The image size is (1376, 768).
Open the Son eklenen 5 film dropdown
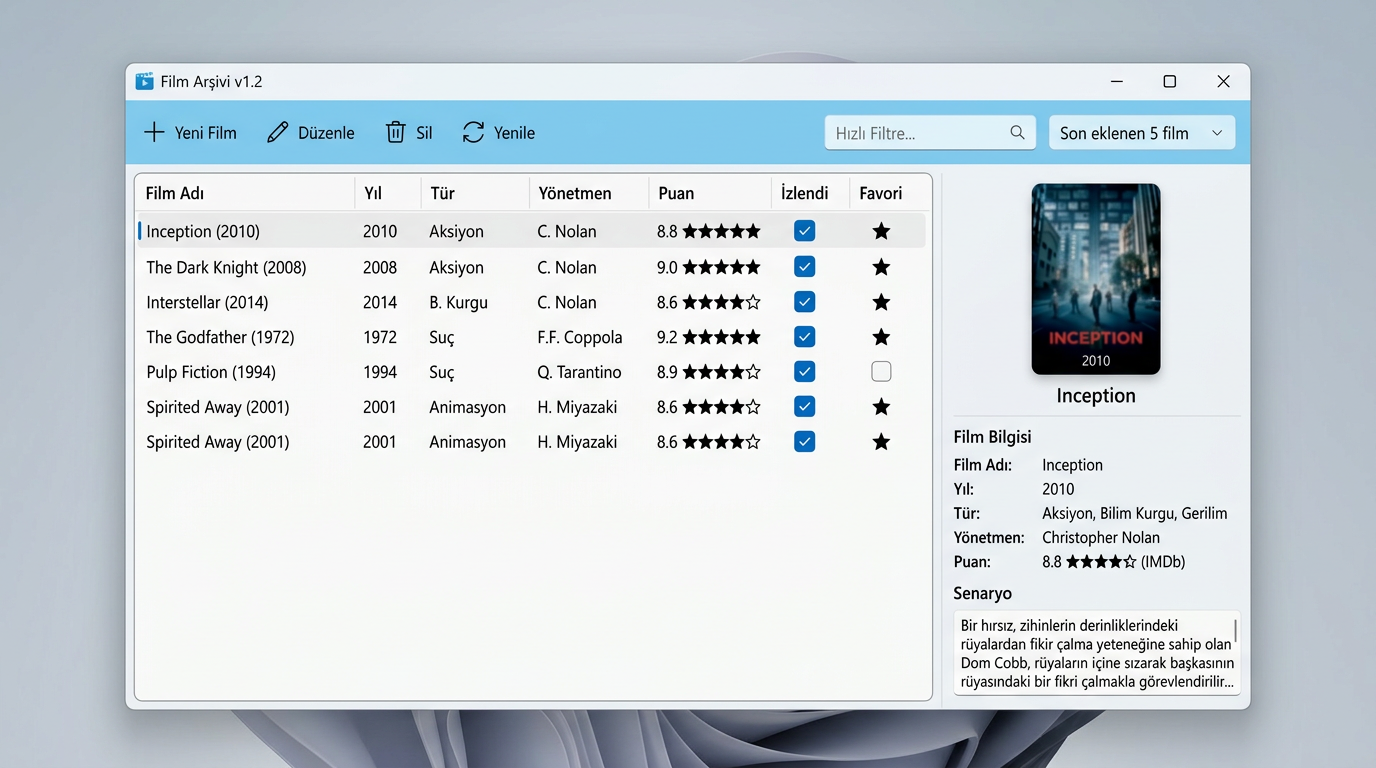1142,133
